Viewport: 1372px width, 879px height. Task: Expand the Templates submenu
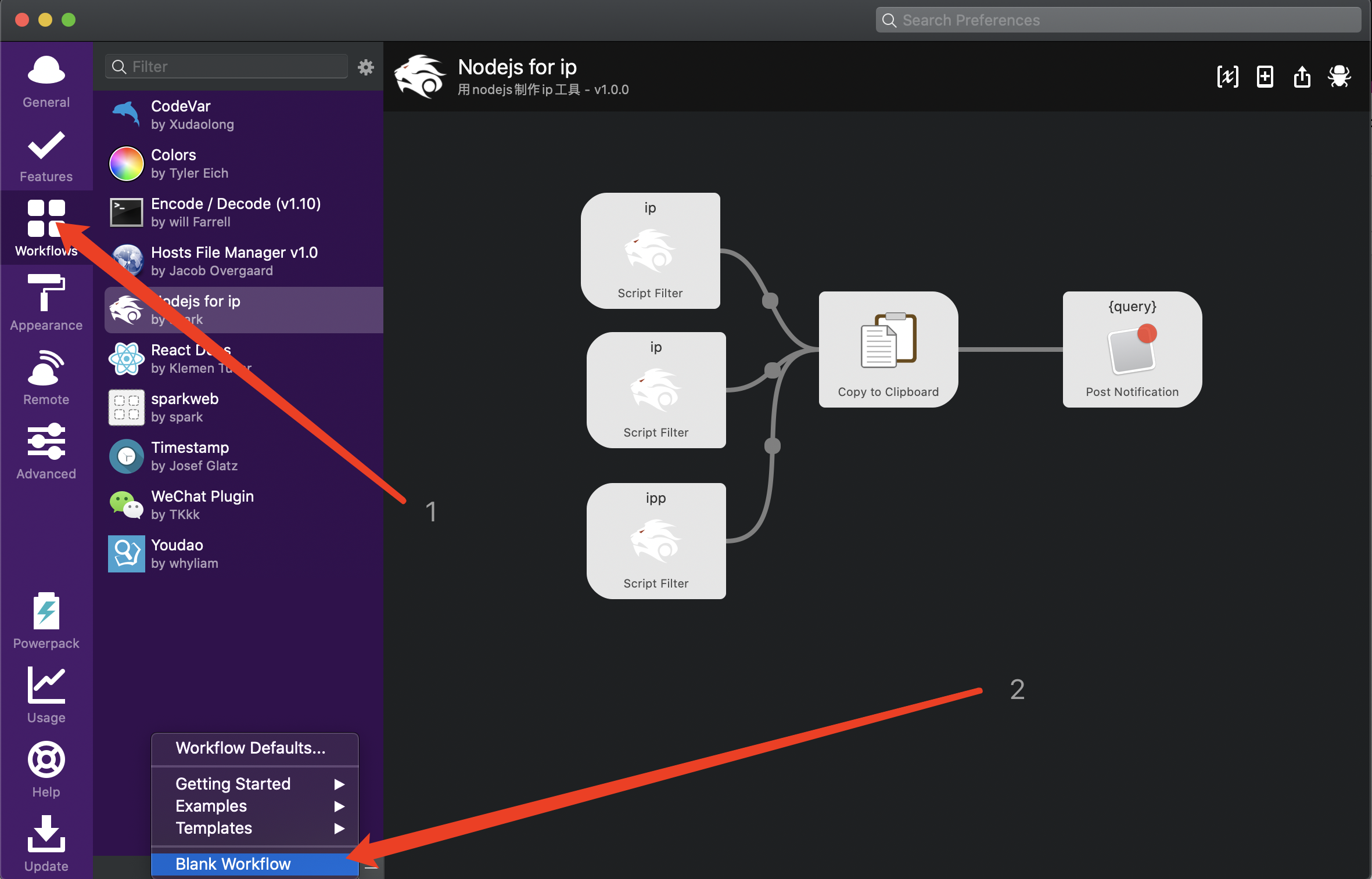click(x=255, y=828)
